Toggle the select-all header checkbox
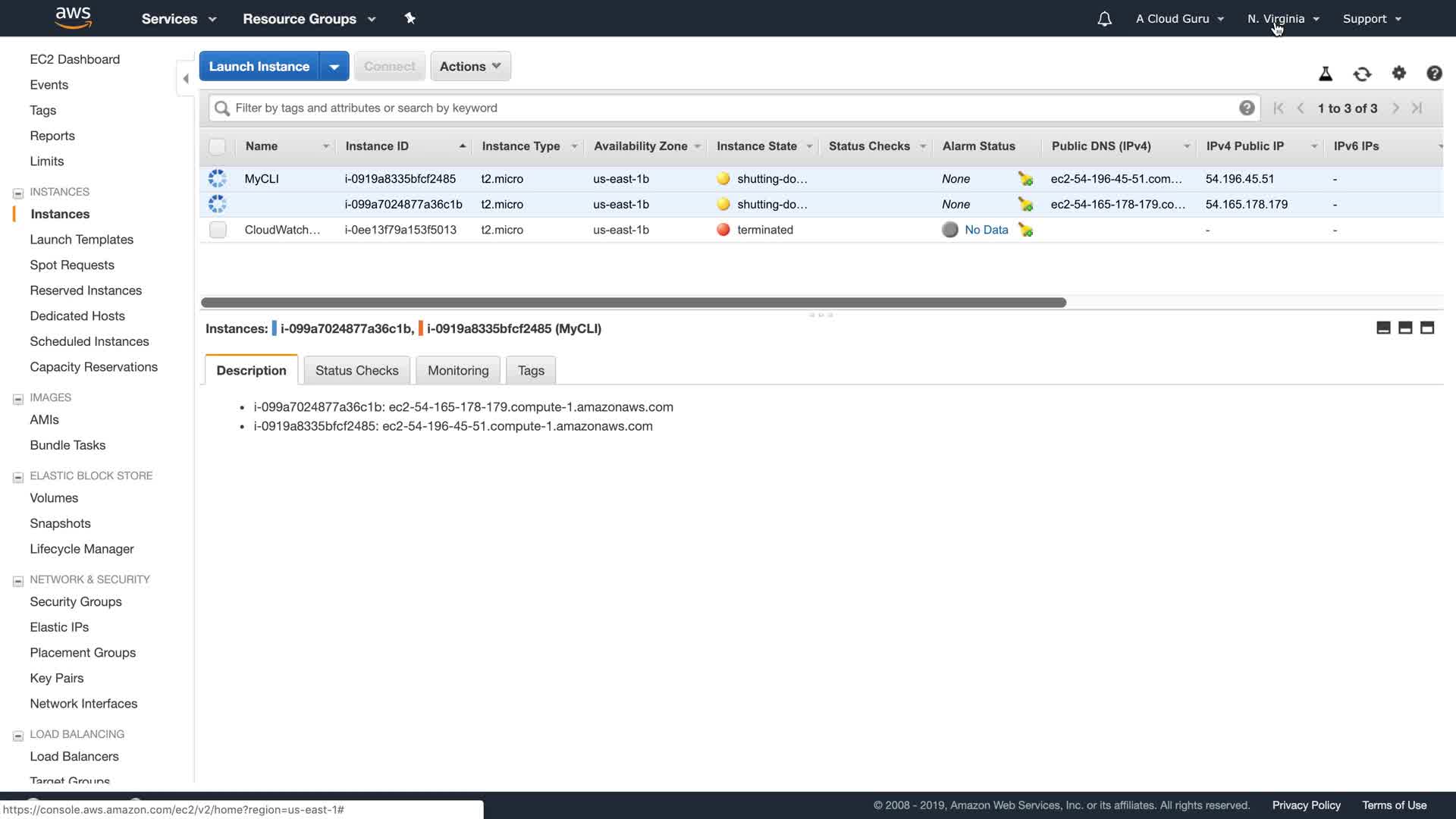 point(218,146)
